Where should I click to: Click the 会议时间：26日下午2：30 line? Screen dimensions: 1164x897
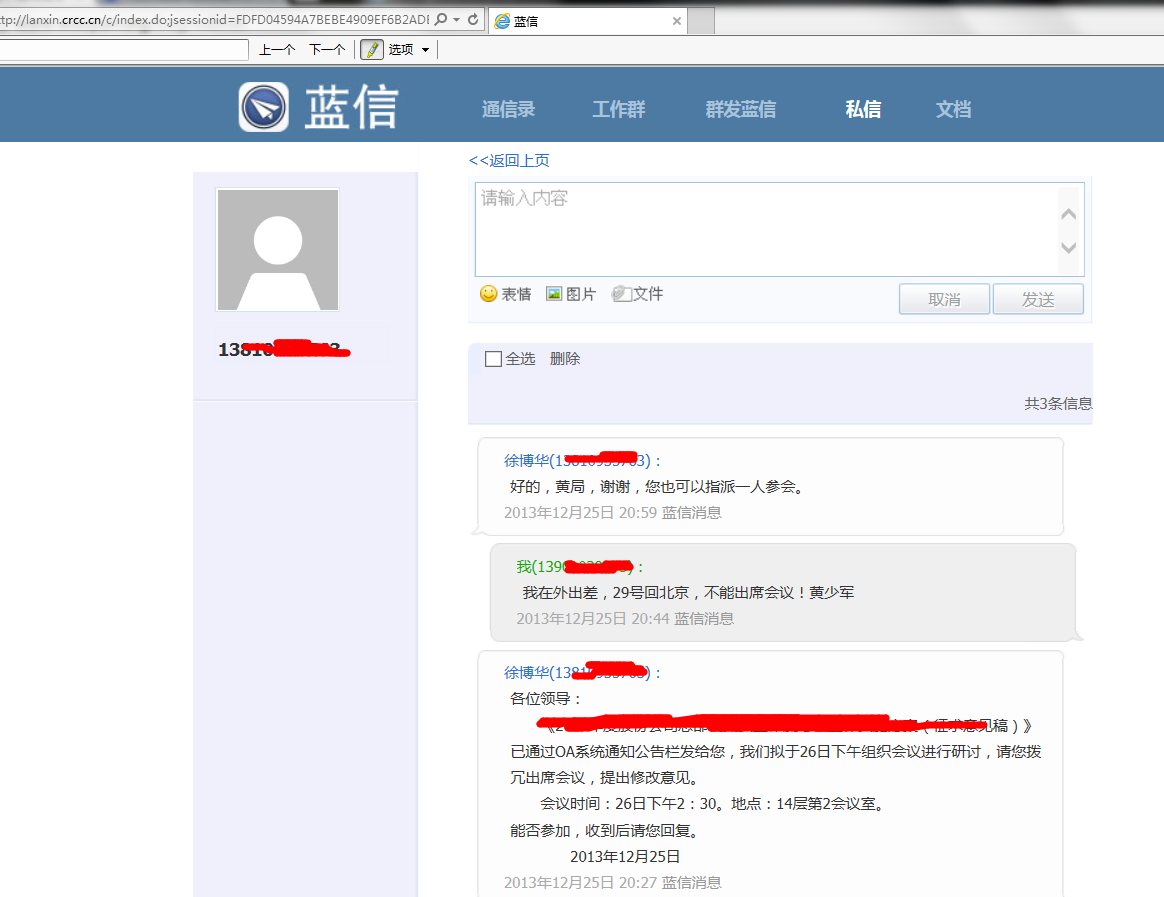coord(631,803)
